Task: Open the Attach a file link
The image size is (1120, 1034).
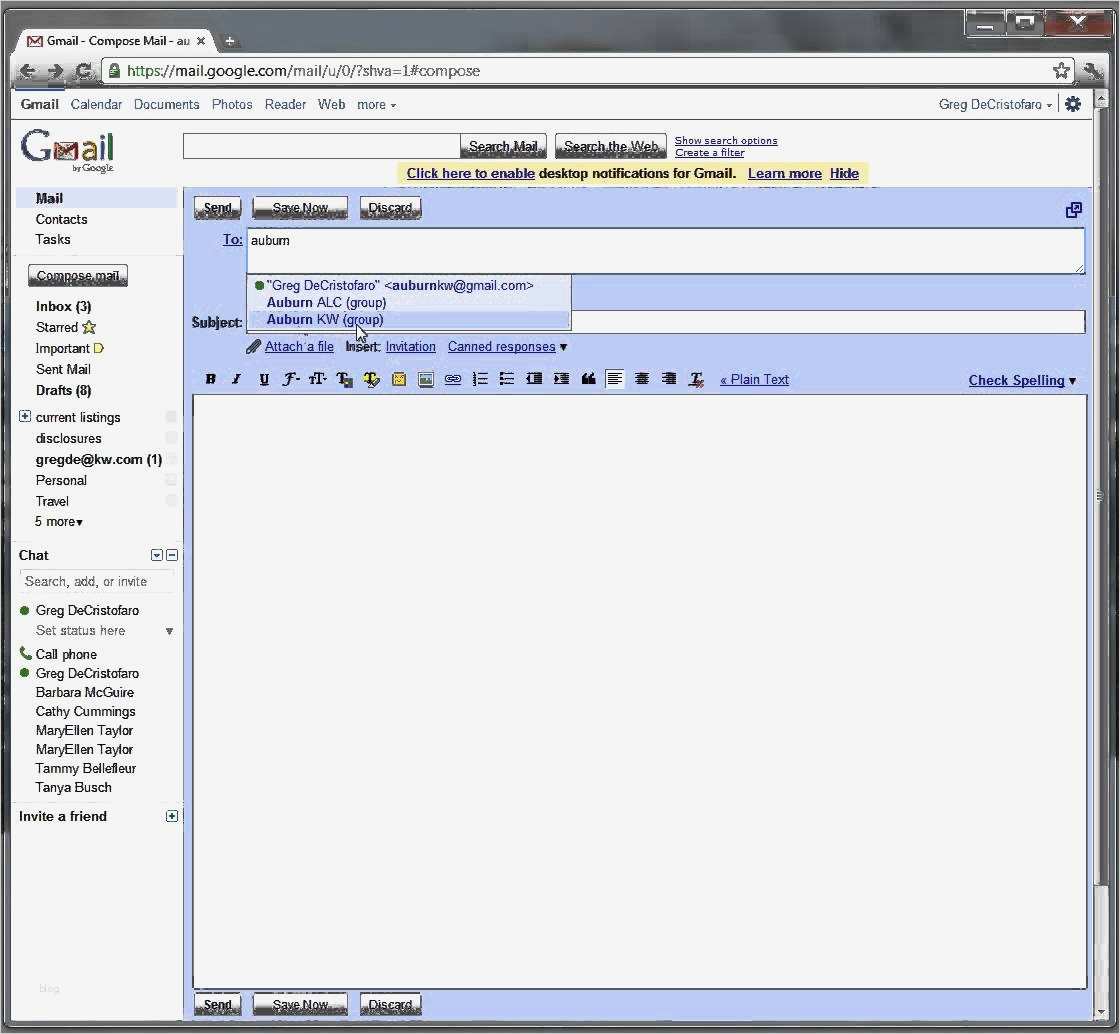Action: pyautogui.click(x=298, y=347)
